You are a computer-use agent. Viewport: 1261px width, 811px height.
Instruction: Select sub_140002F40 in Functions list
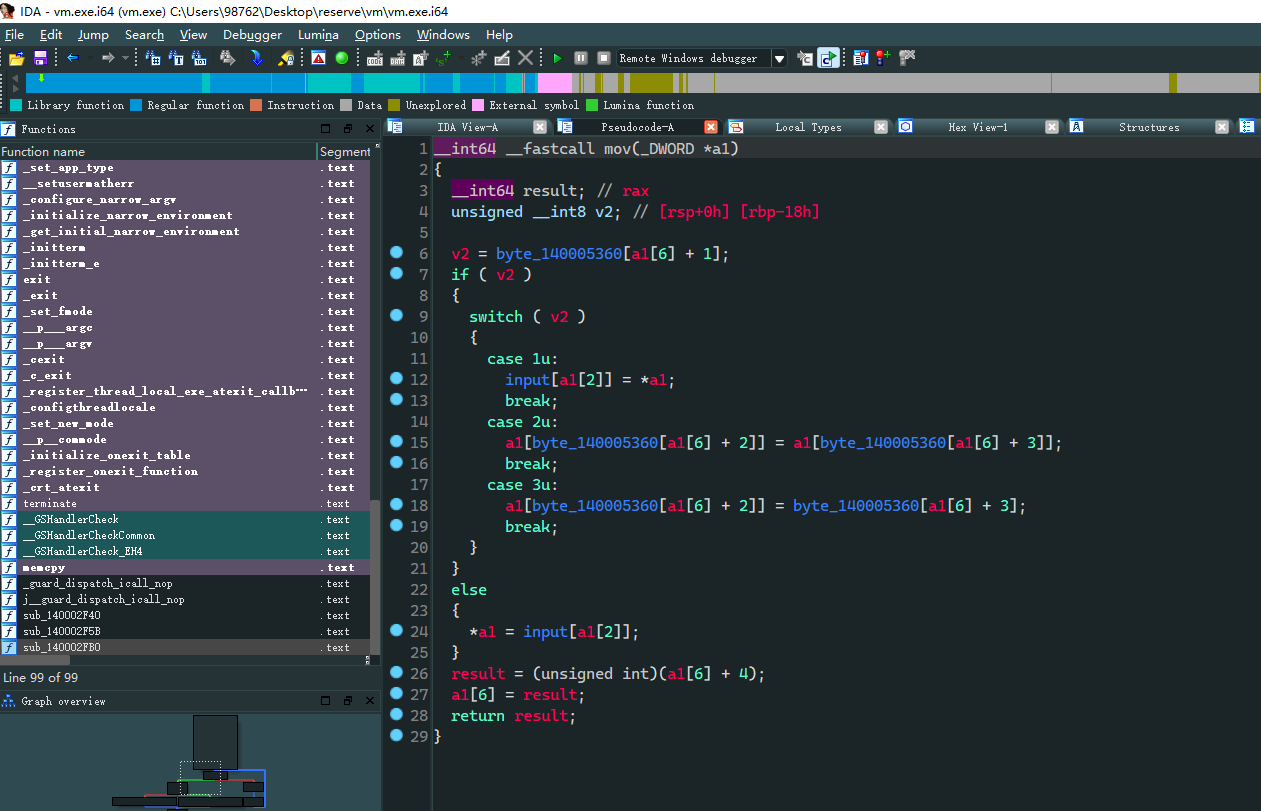62,616
